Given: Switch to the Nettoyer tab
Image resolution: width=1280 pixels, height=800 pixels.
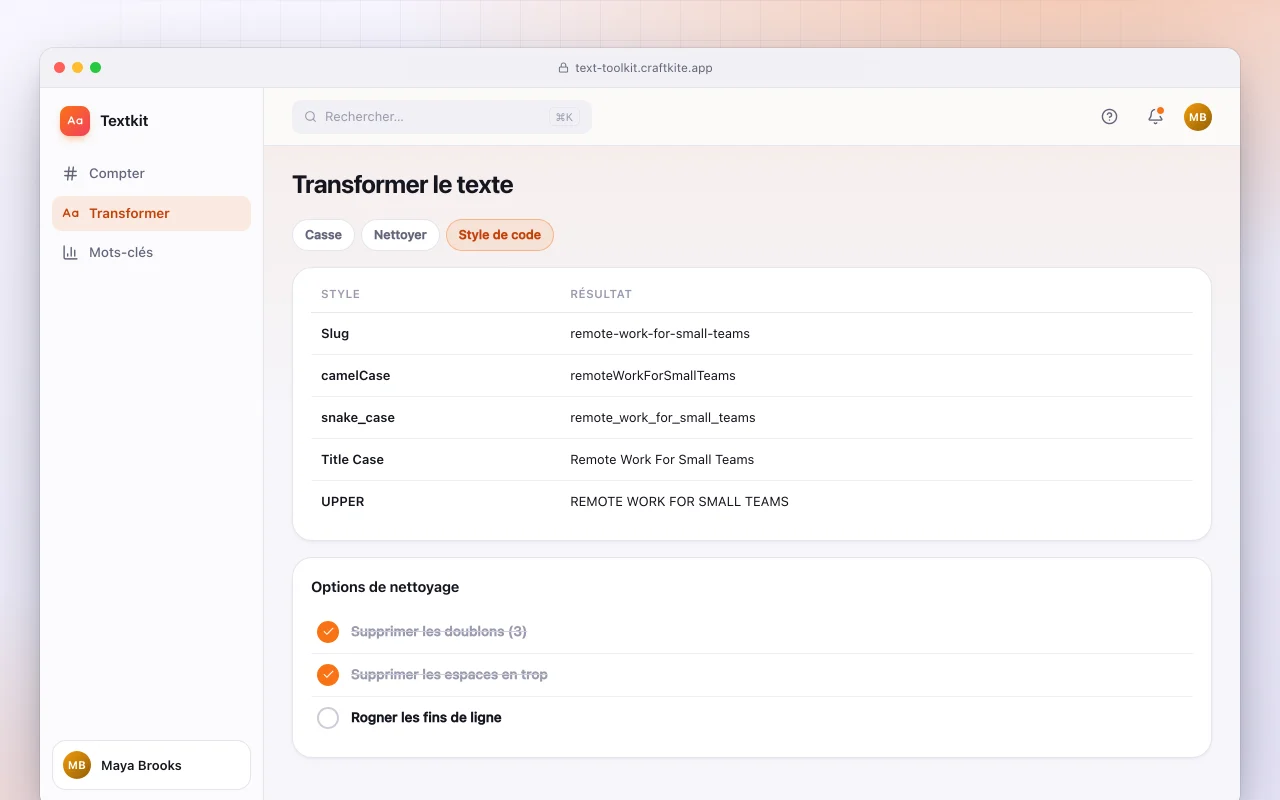Looking at the screenshot, I should point(400,235).
